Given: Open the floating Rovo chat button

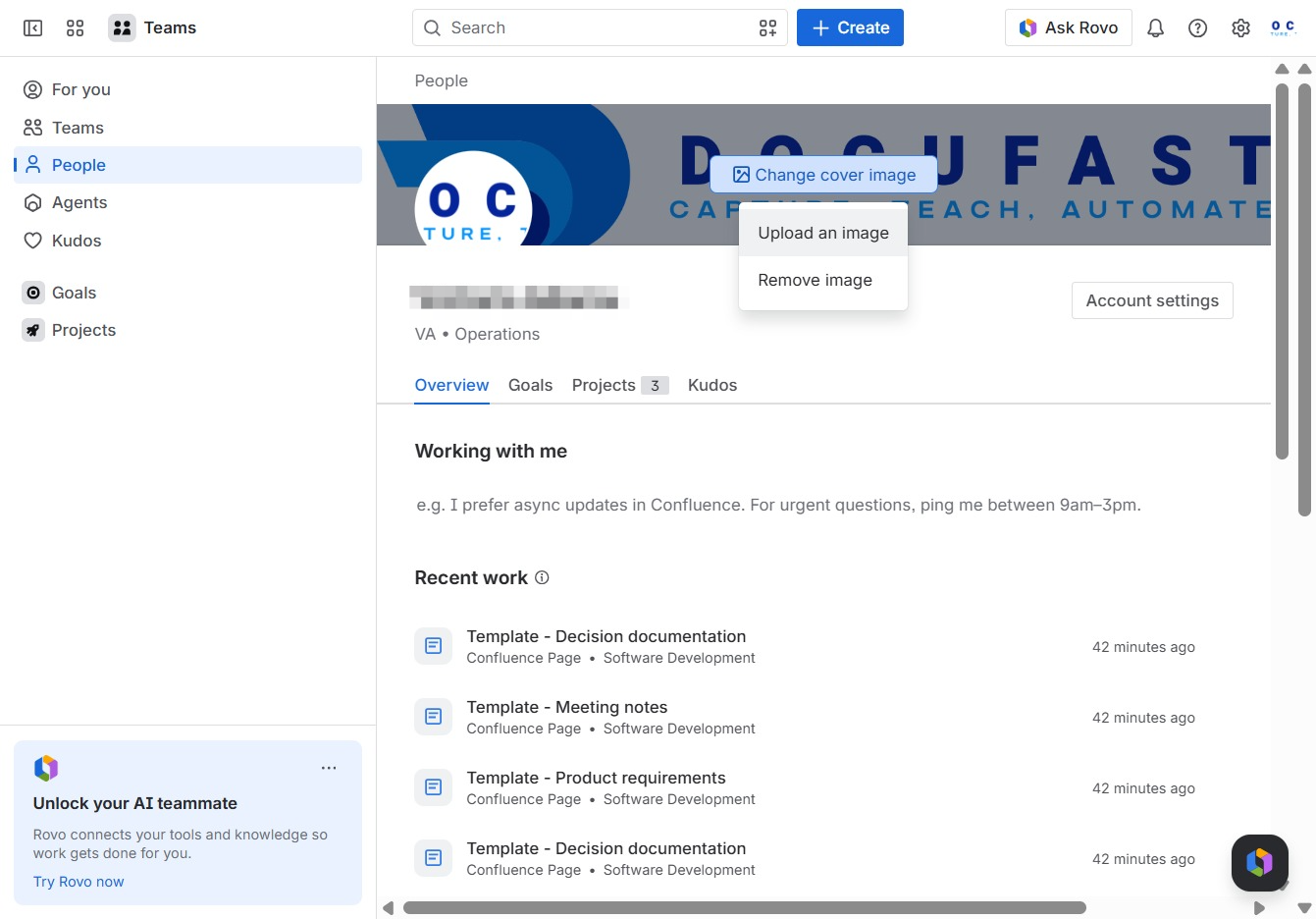Looking at the screenshot, I should [x=1259, y=862].
